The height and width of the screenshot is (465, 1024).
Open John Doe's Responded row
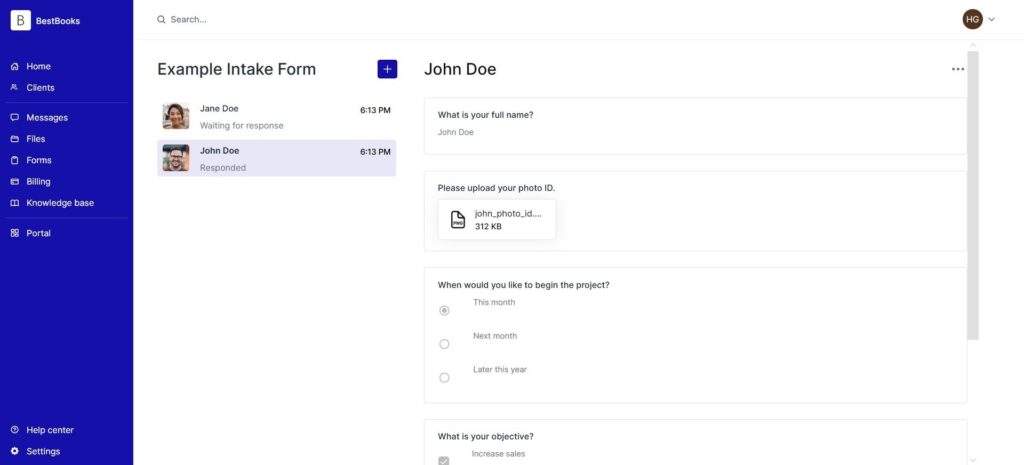pos(277,158)
